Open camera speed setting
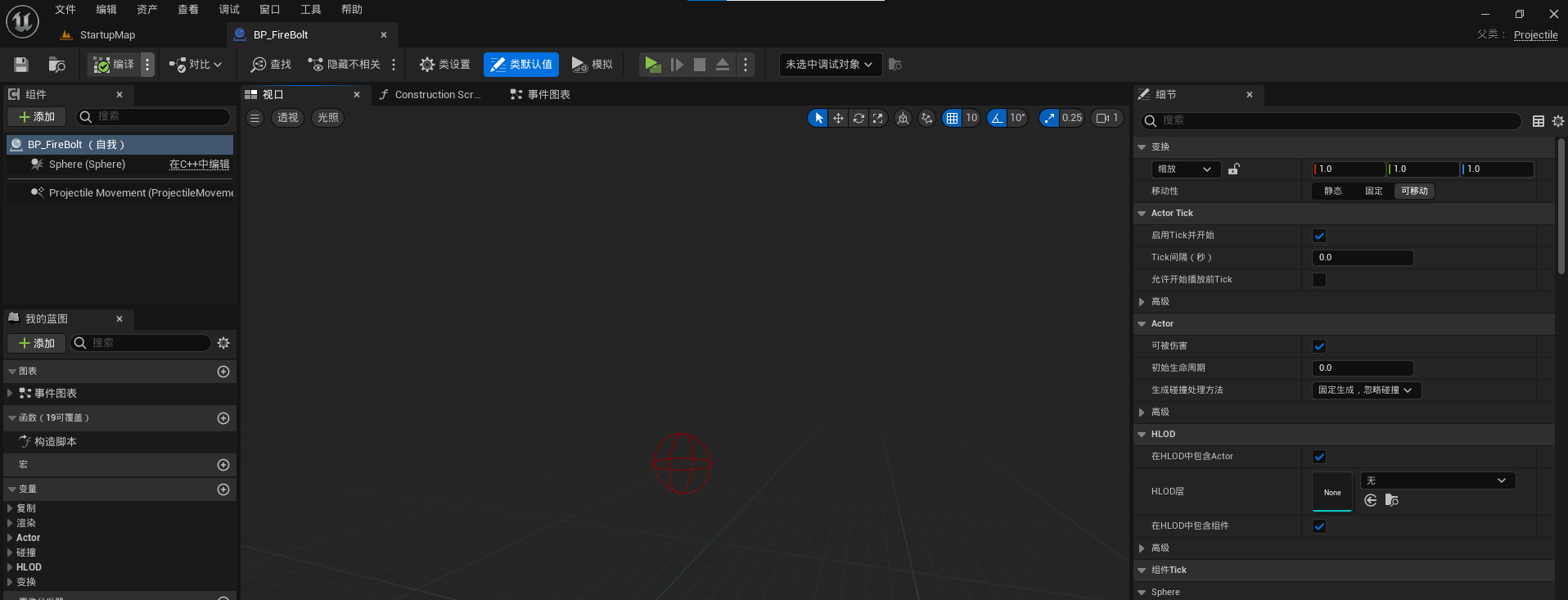Screen dimensions: 1568x600 [1107, 118]
